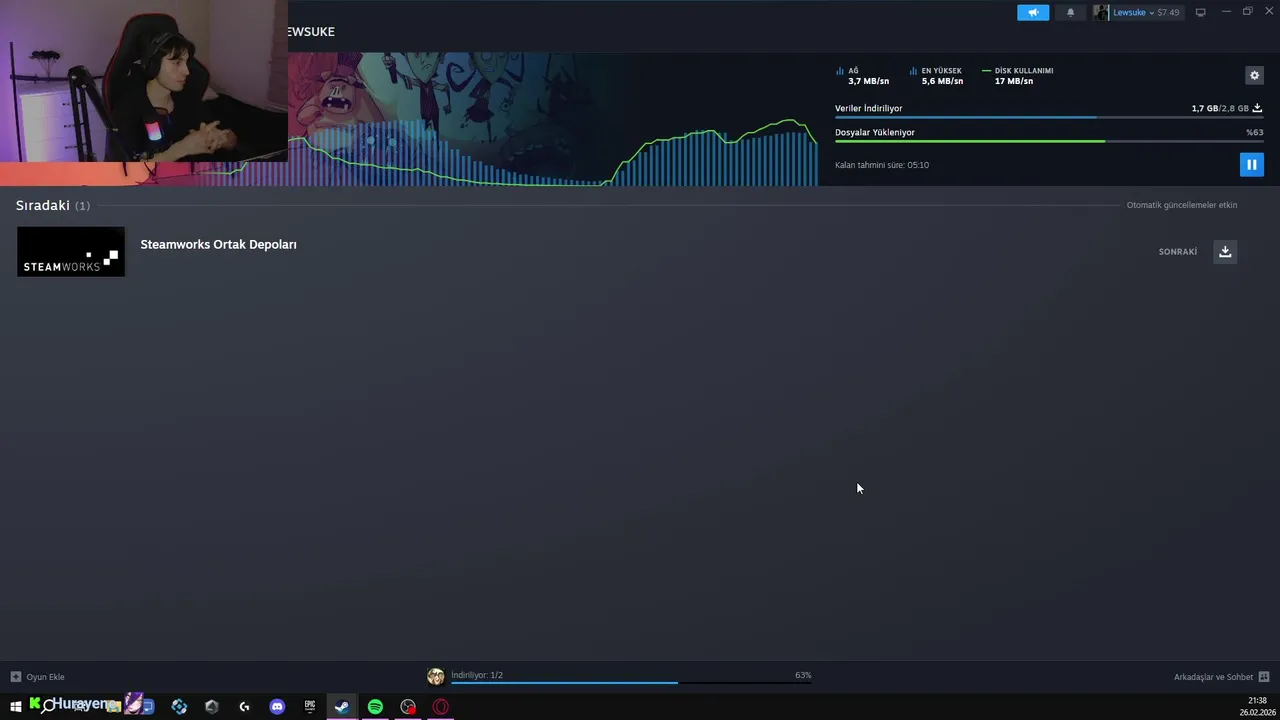Image resolution: width=1280 pixels, height=720 pixels.
Task: Open Logitech G HUB from the taskbar
Action: 244,707
